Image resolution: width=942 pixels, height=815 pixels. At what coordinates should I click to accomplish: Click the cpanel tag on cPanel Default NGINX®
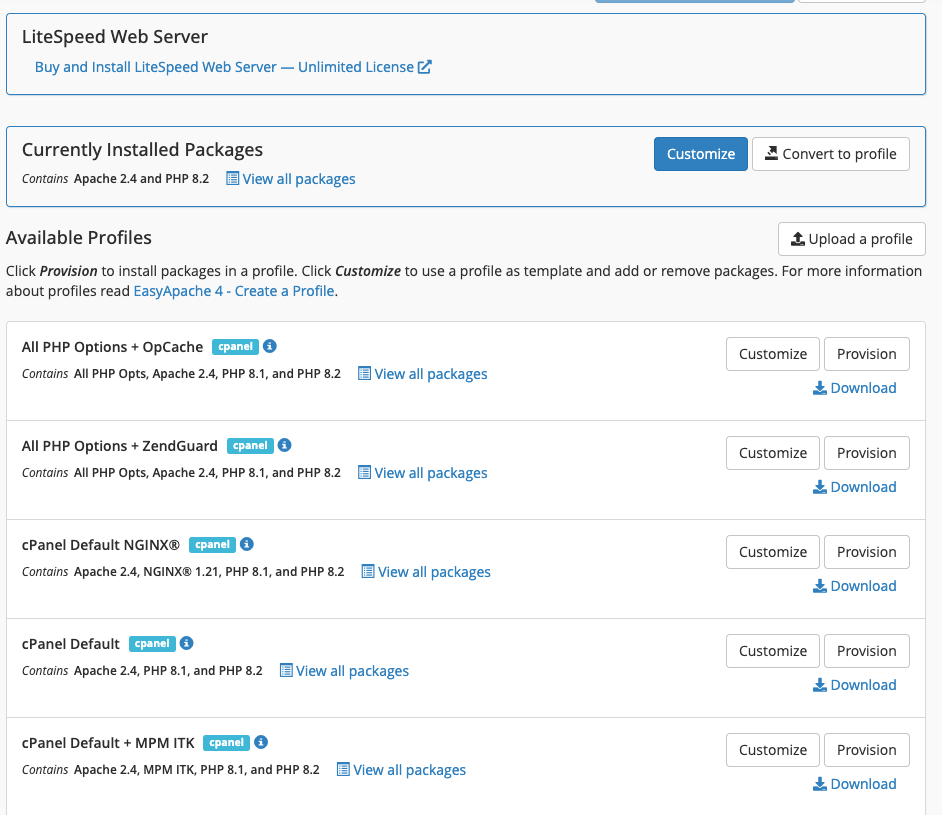coord(212,545)
